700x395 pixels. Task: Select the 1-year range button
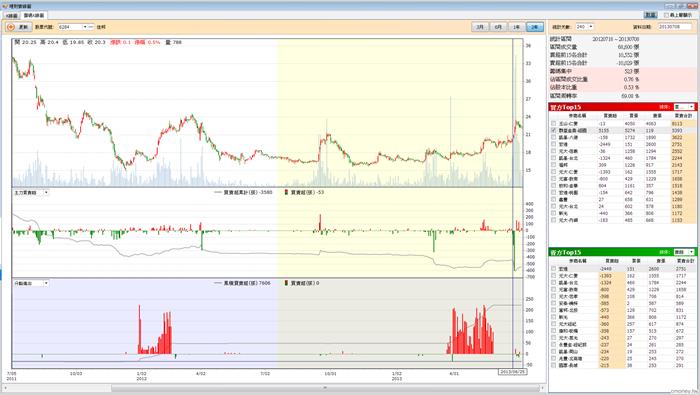coord(517,27)
